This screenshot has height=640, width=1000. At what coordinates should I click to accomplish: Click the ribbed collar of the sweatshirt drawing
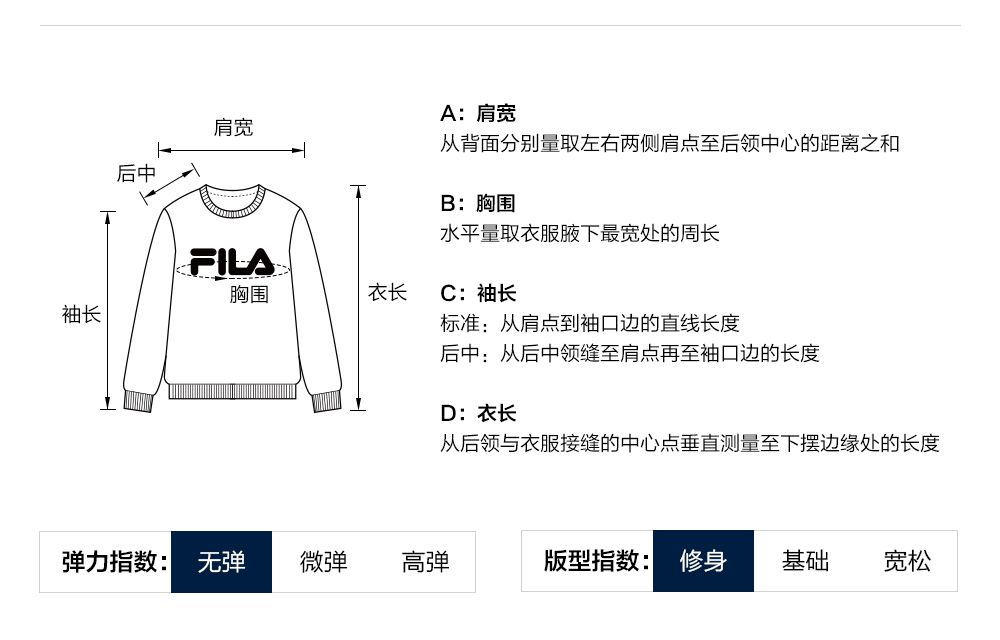click(232, 201)
